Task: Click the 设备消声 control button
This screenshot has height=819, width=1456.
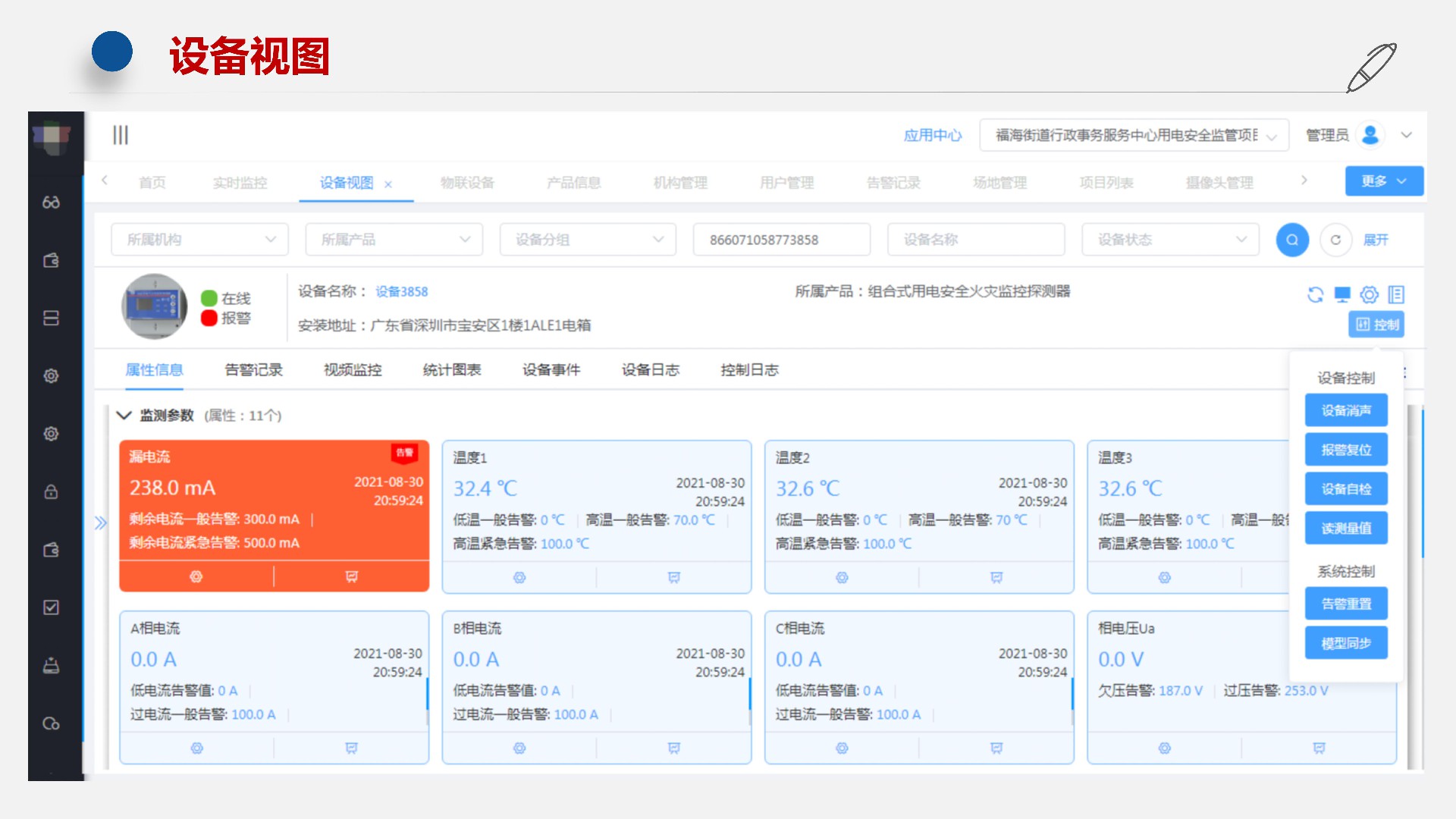Action: pyautogui.click(x=1346, y=410)
